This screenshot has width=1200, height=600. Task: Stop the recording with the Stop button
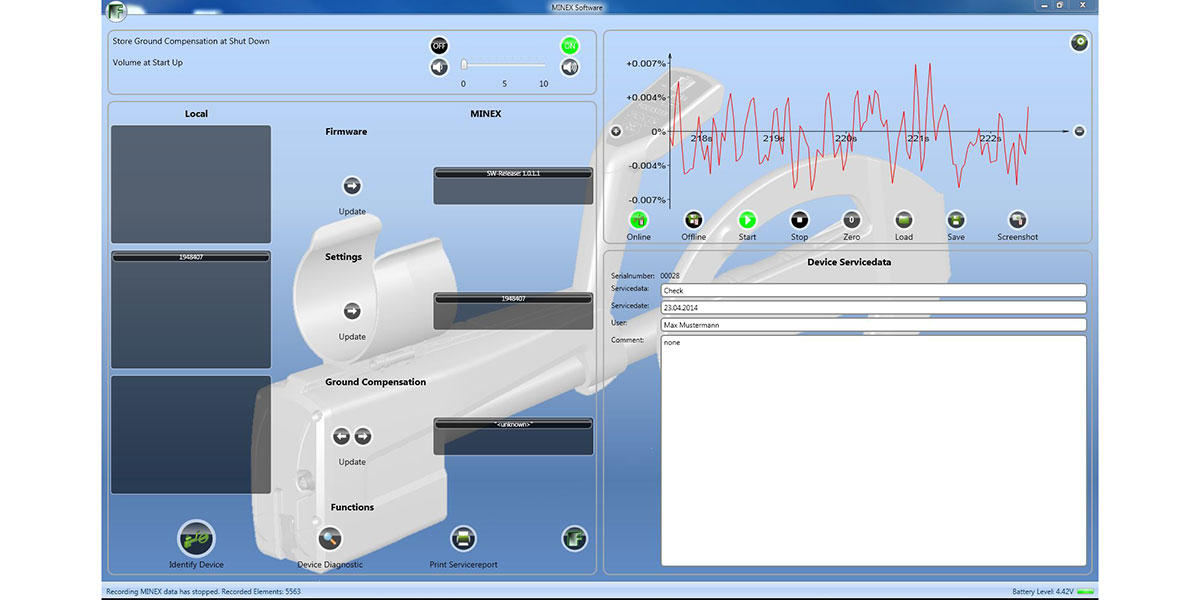pos(799,220)
